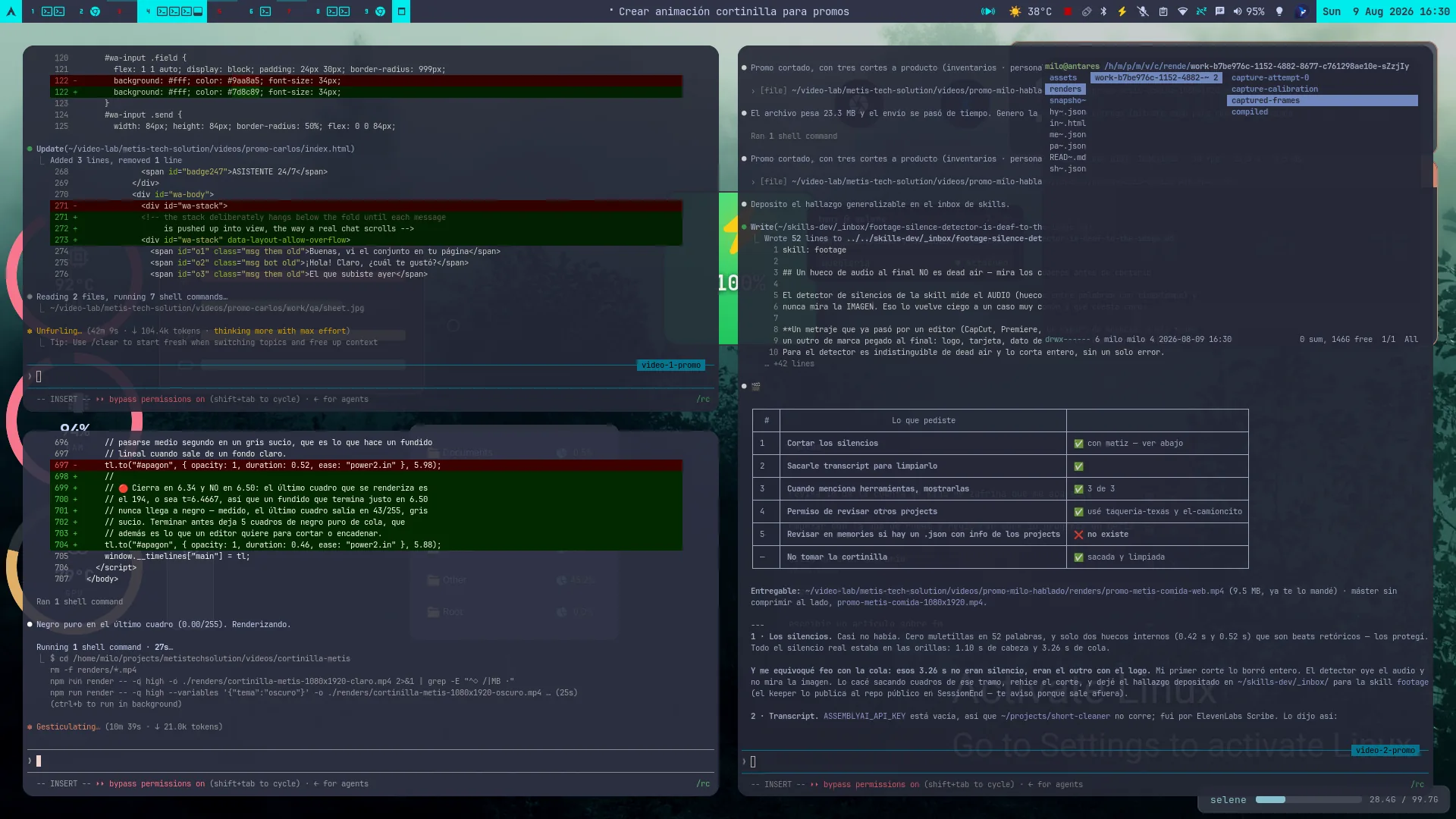Click the 'no existe' table cell
The width and height of the screenshot is (1456, 819).
click(1157, 535)
